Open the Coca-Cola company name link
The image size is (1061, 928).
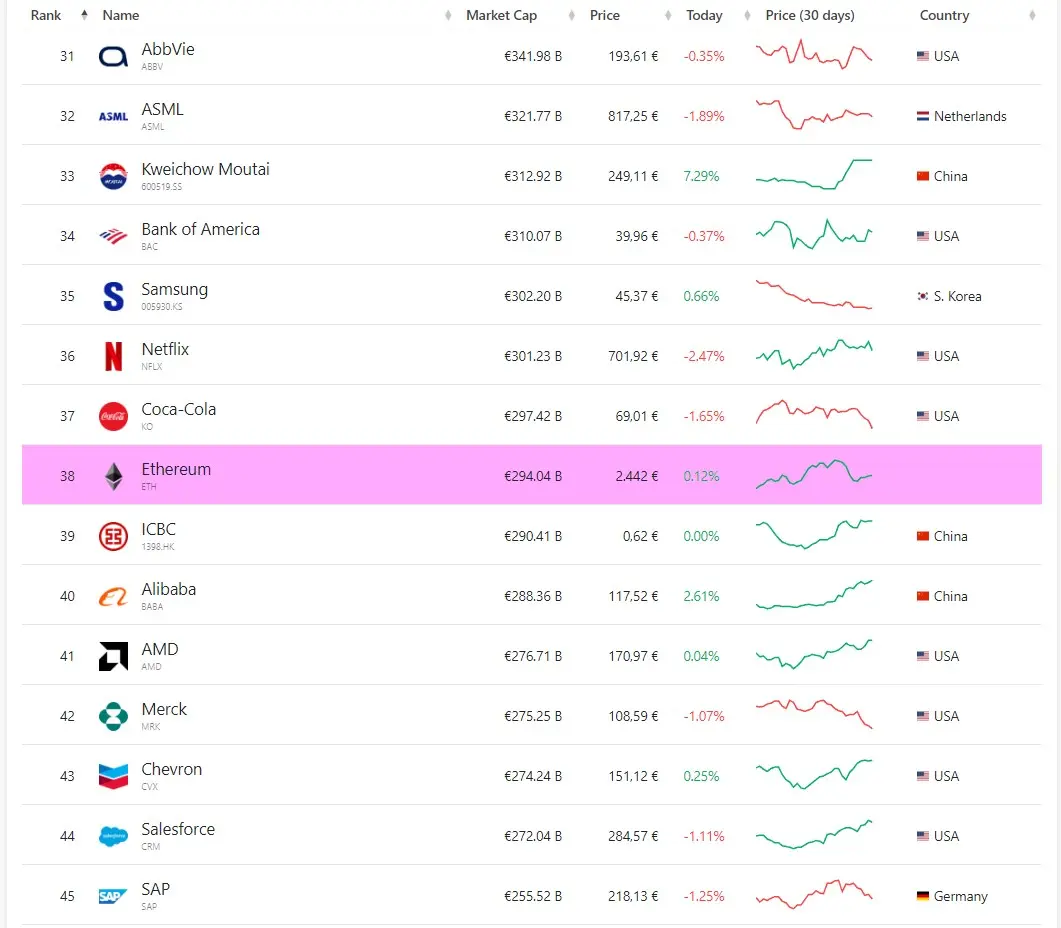click(x=179, y=409)
